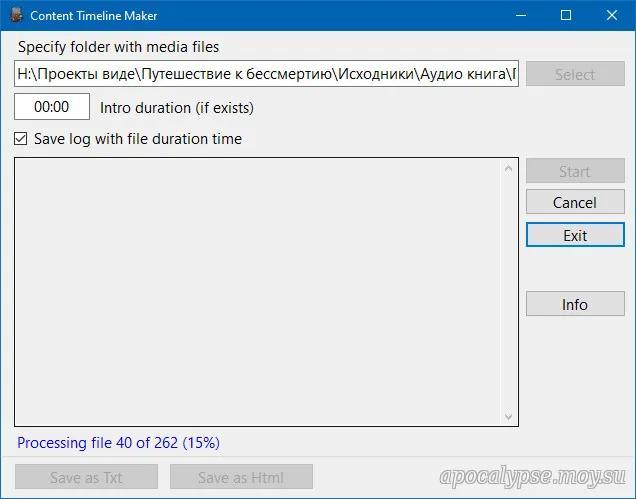Maximize the Content Timeline Maker window
This screenshot has height=499, width=636.
[566, 15]
